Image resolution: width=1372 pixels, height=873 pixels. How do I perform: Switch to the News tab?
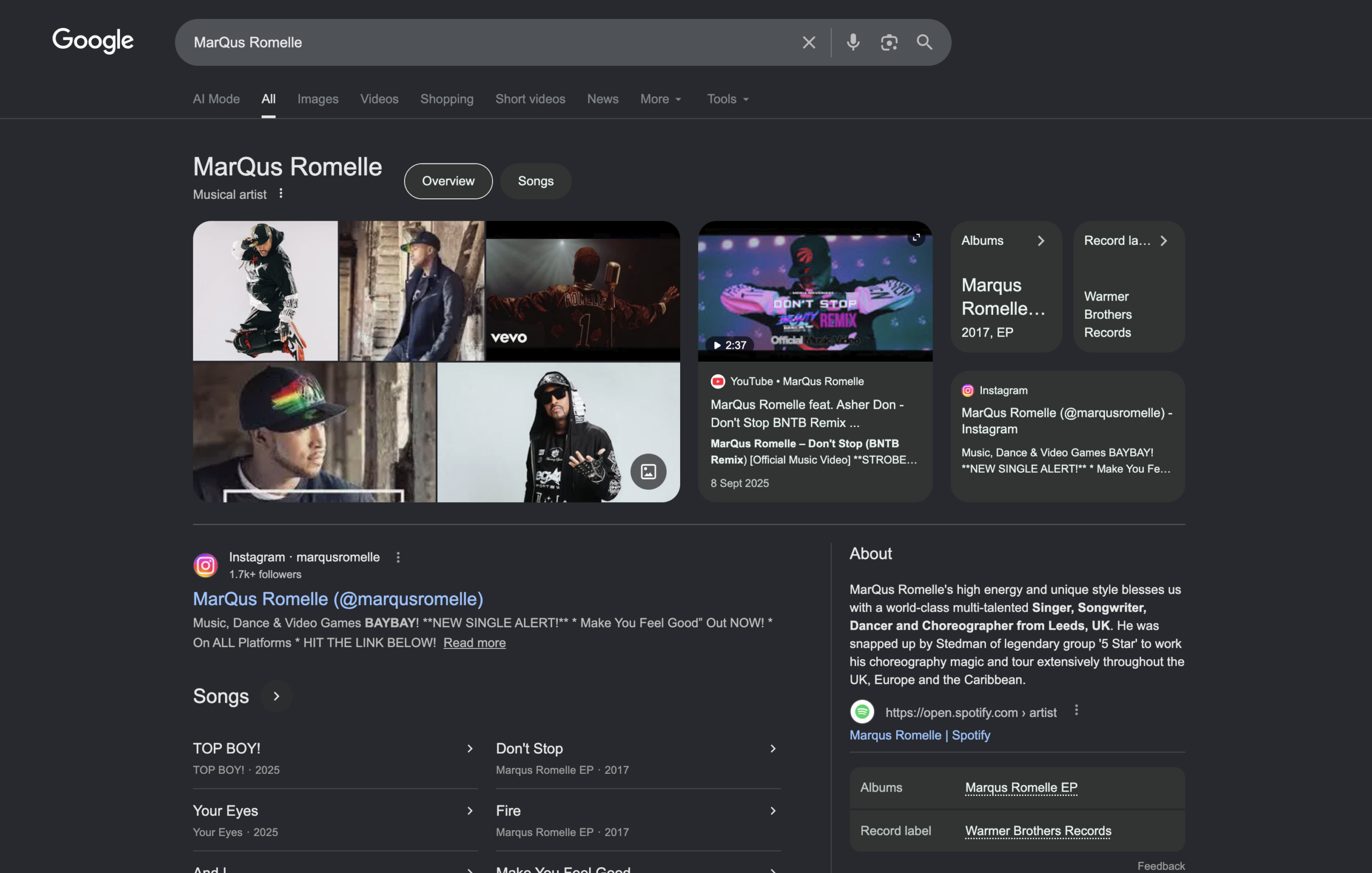[603, 99]
